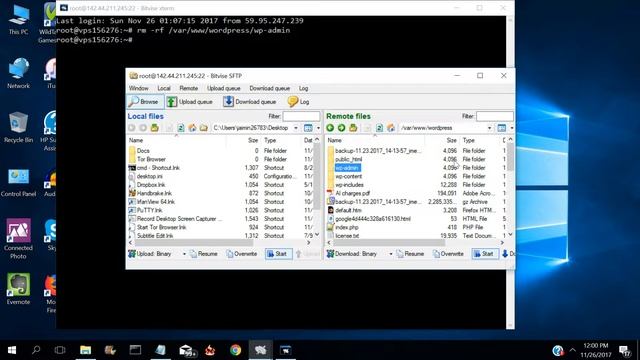Viewport: 640px width, 360px height.
Task: Open the Log toolbar button
Action: click(x=298, y=102)
